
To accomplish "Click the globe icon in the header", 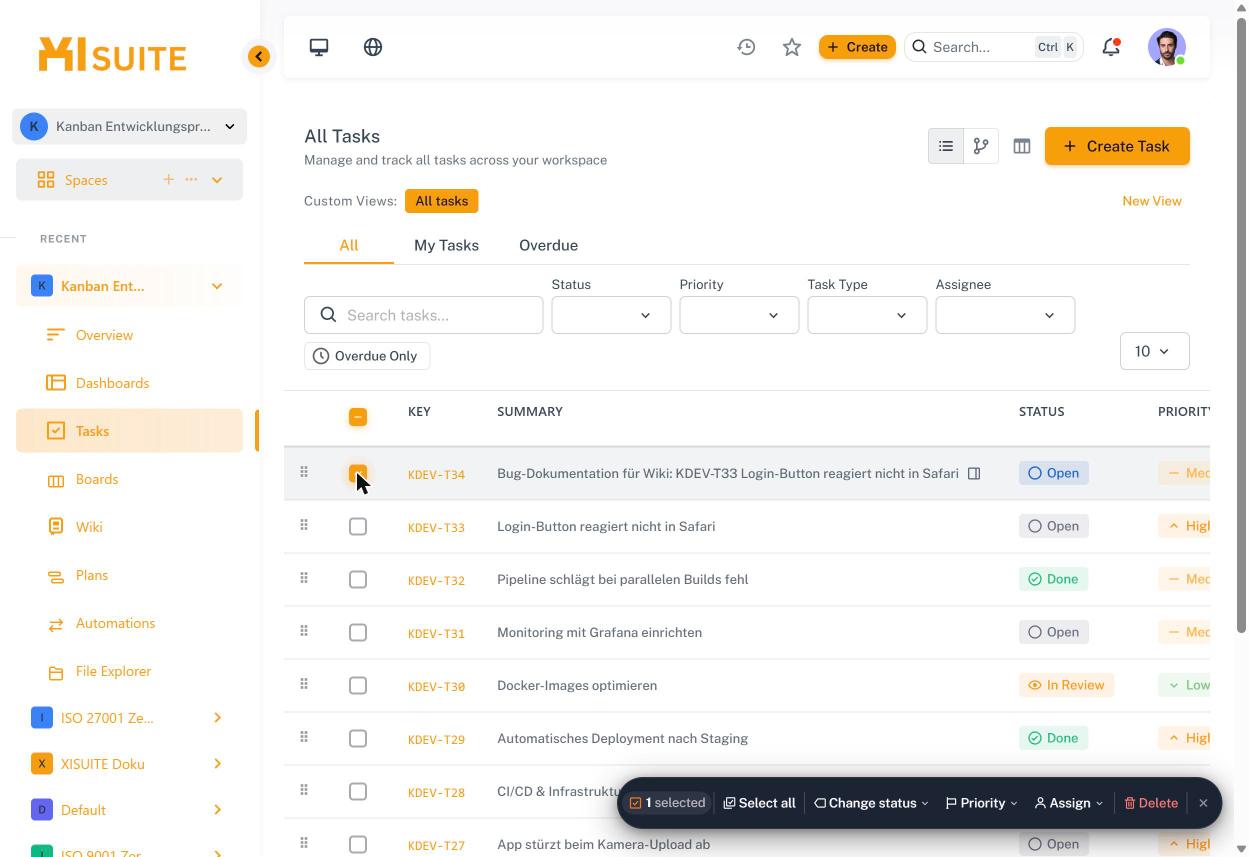I will [373, 47].
